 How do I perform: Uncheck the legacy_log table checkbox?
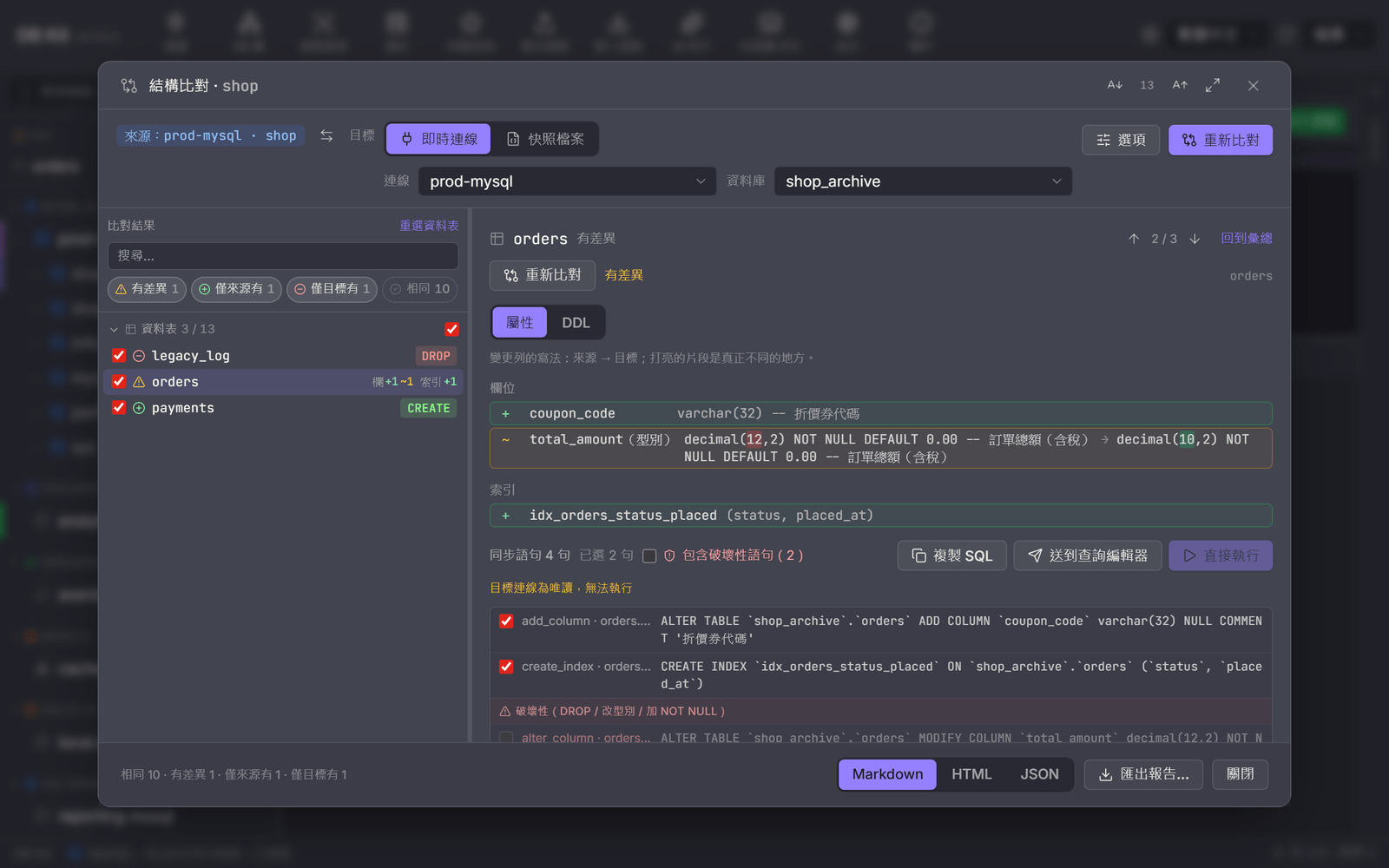[x=119, y=356]
